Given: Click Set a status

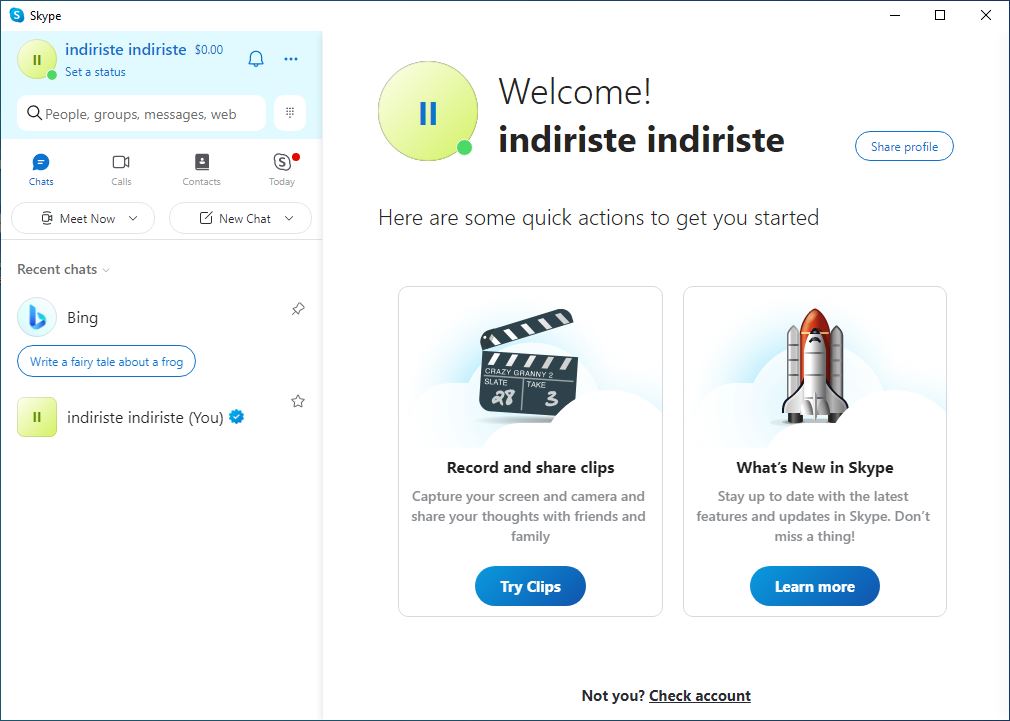Looking at the screenshot, I should [x=95, y=72].
